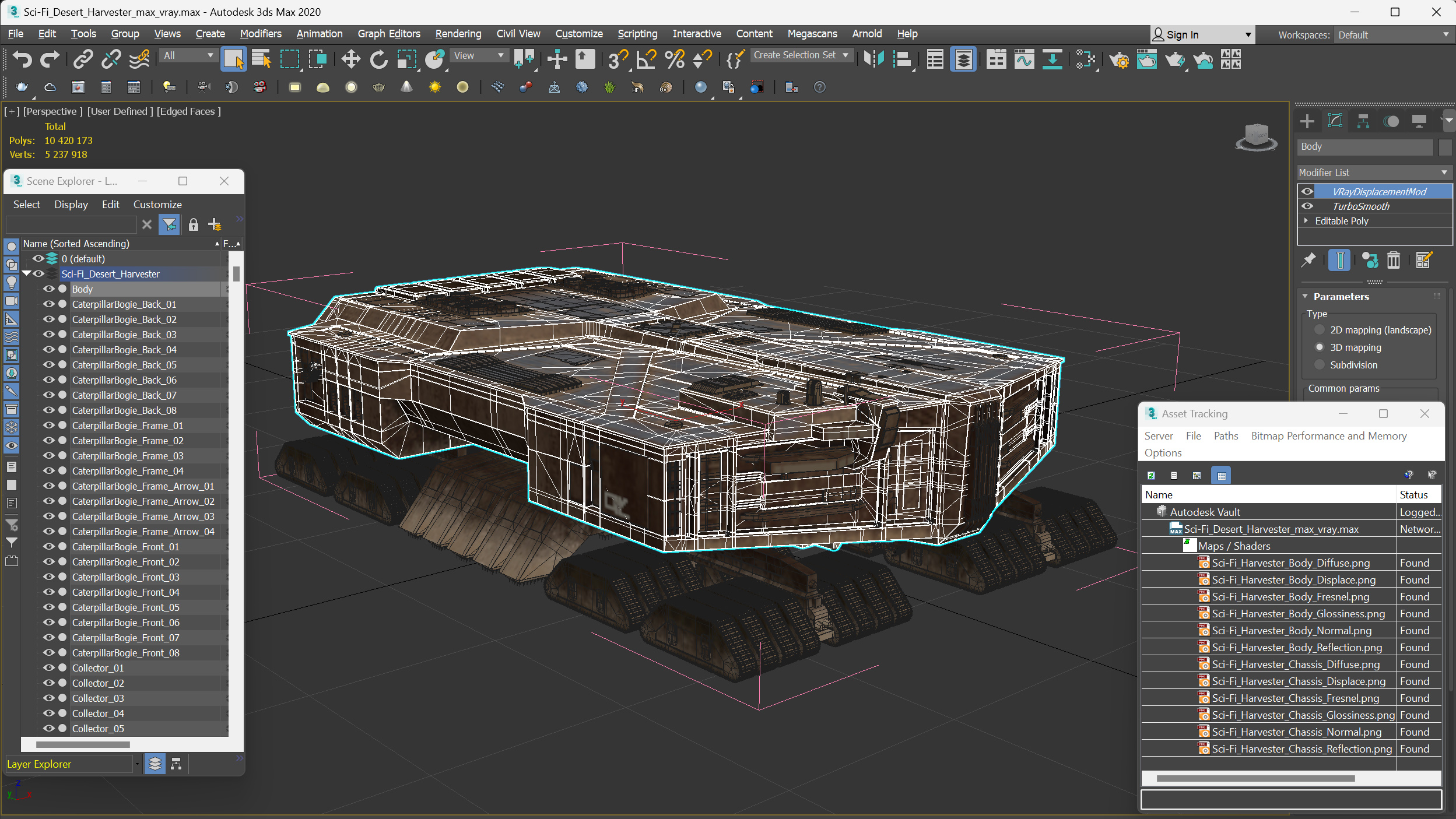
Task: Open Workspaces Default dropdown
Action: 1393,35
